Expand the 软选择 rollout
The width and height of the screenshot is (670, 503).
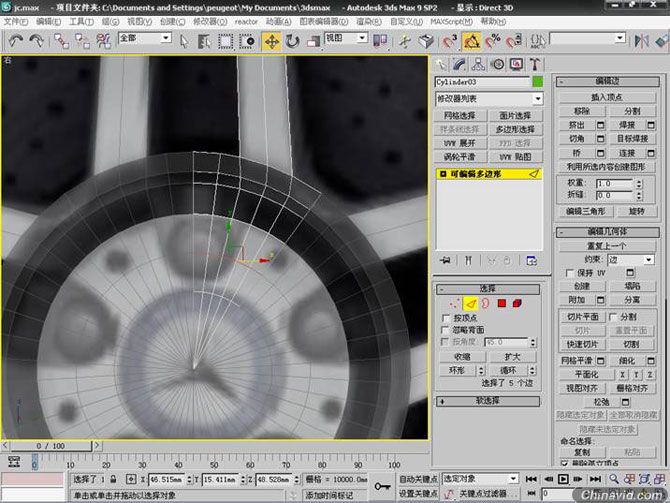pos(488,401)
